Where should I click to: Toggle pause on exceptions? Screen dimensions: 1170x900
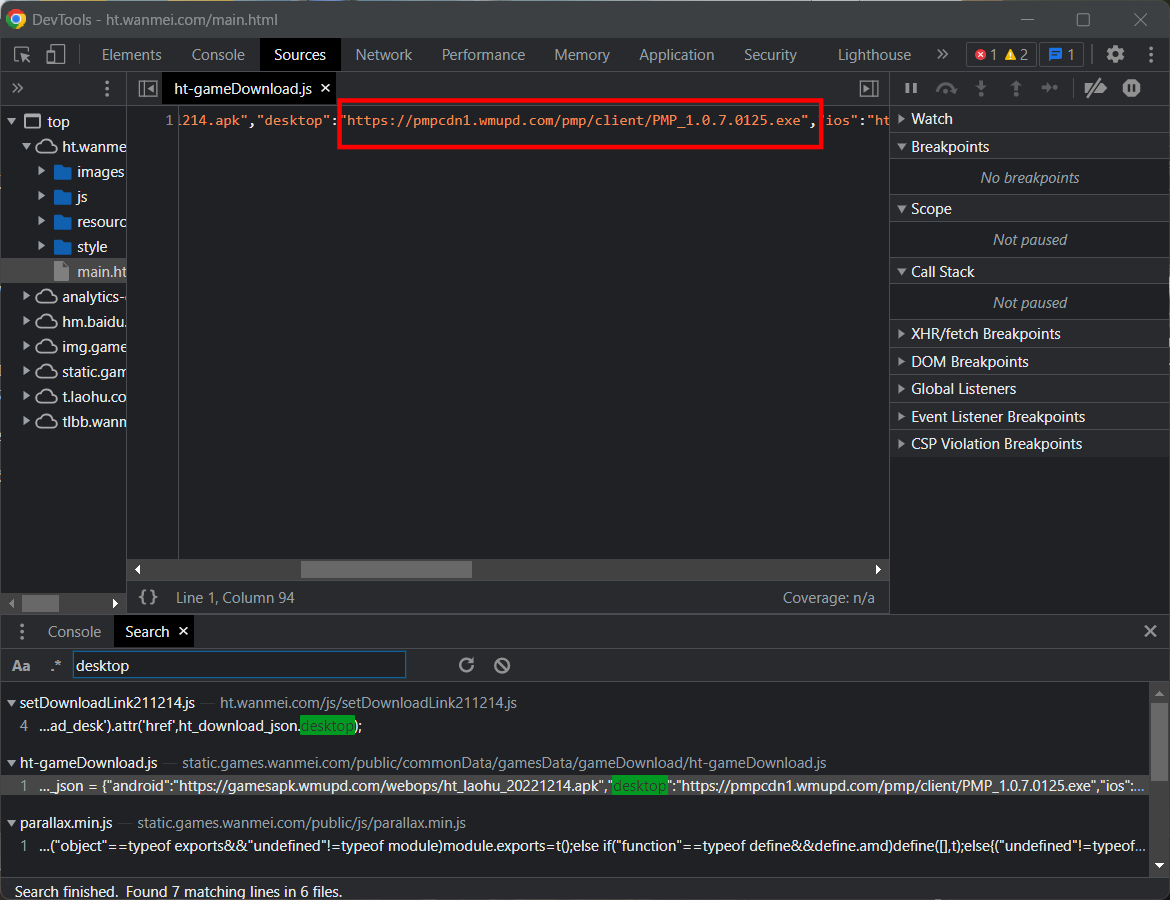point(1131,88)
